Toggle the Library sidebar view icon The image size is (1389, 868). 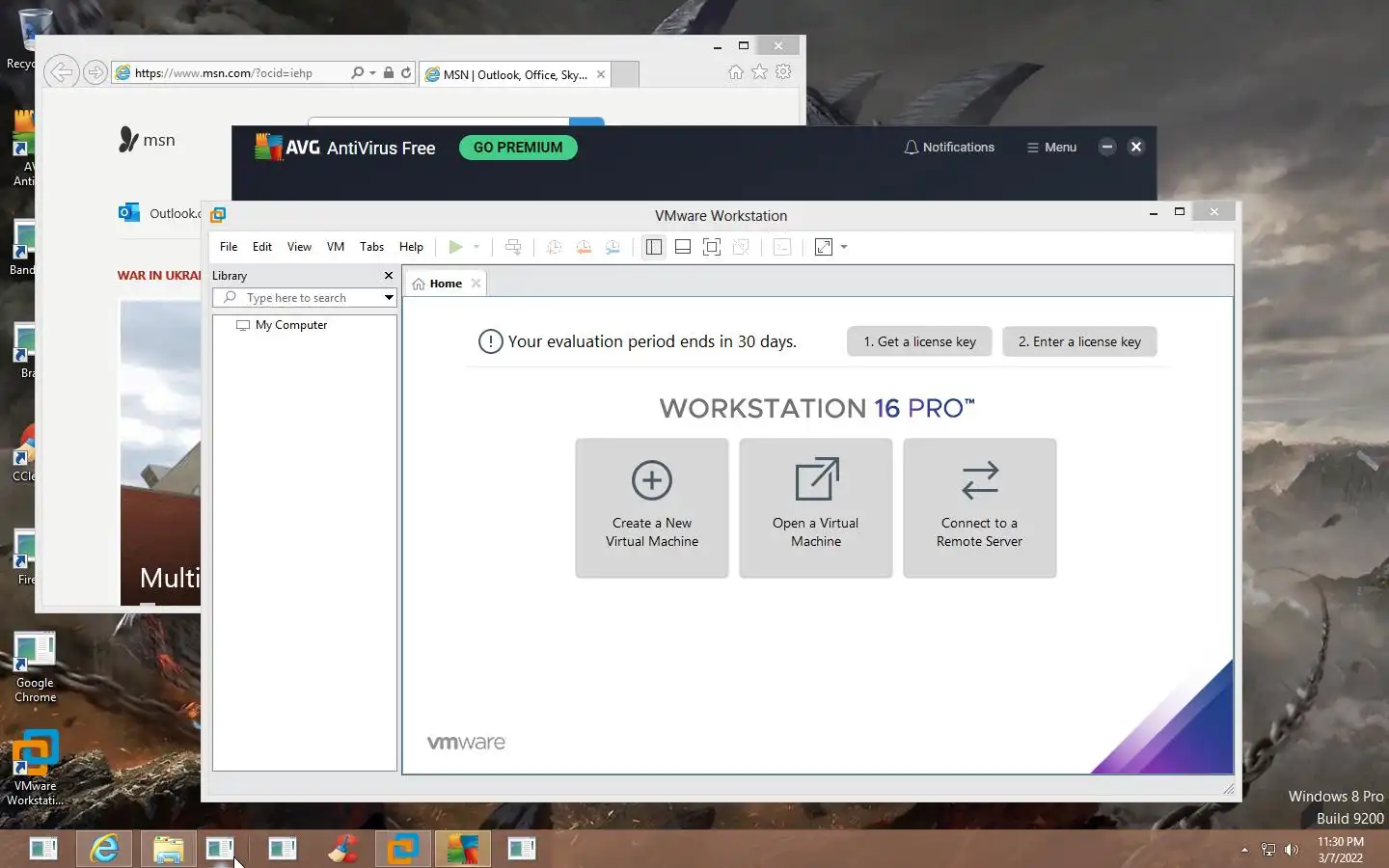pyautogui.click(x=654, y=247)
